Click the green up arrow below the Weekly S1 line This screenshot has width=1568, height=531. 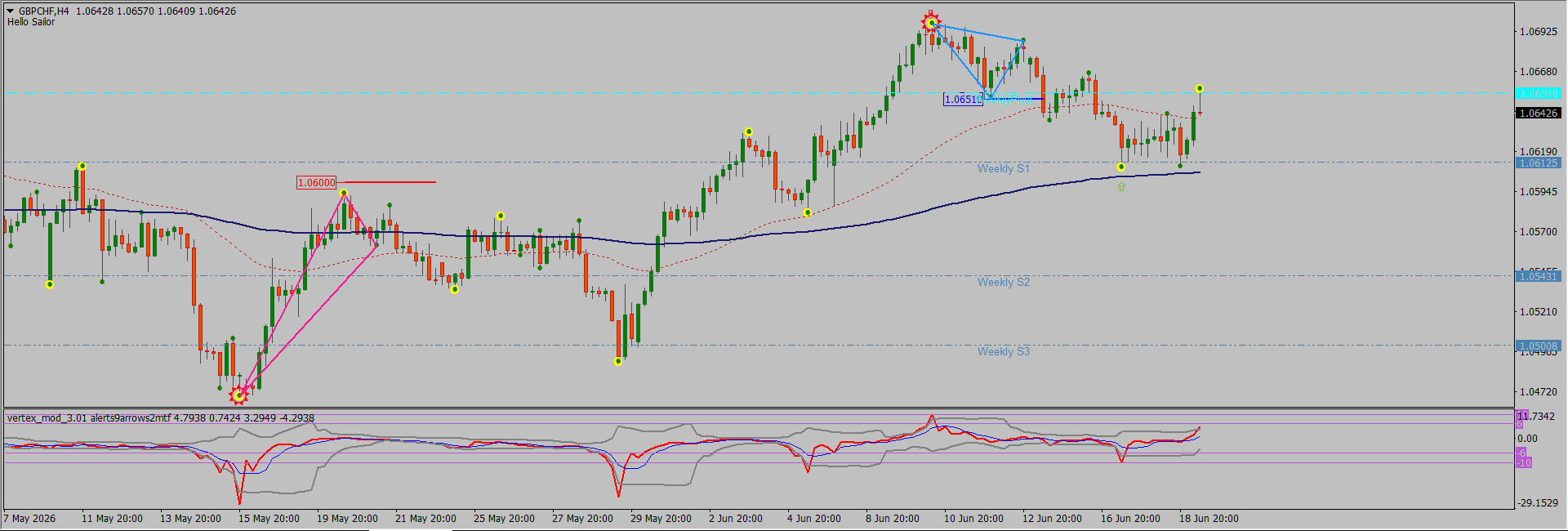point(1121,186)
